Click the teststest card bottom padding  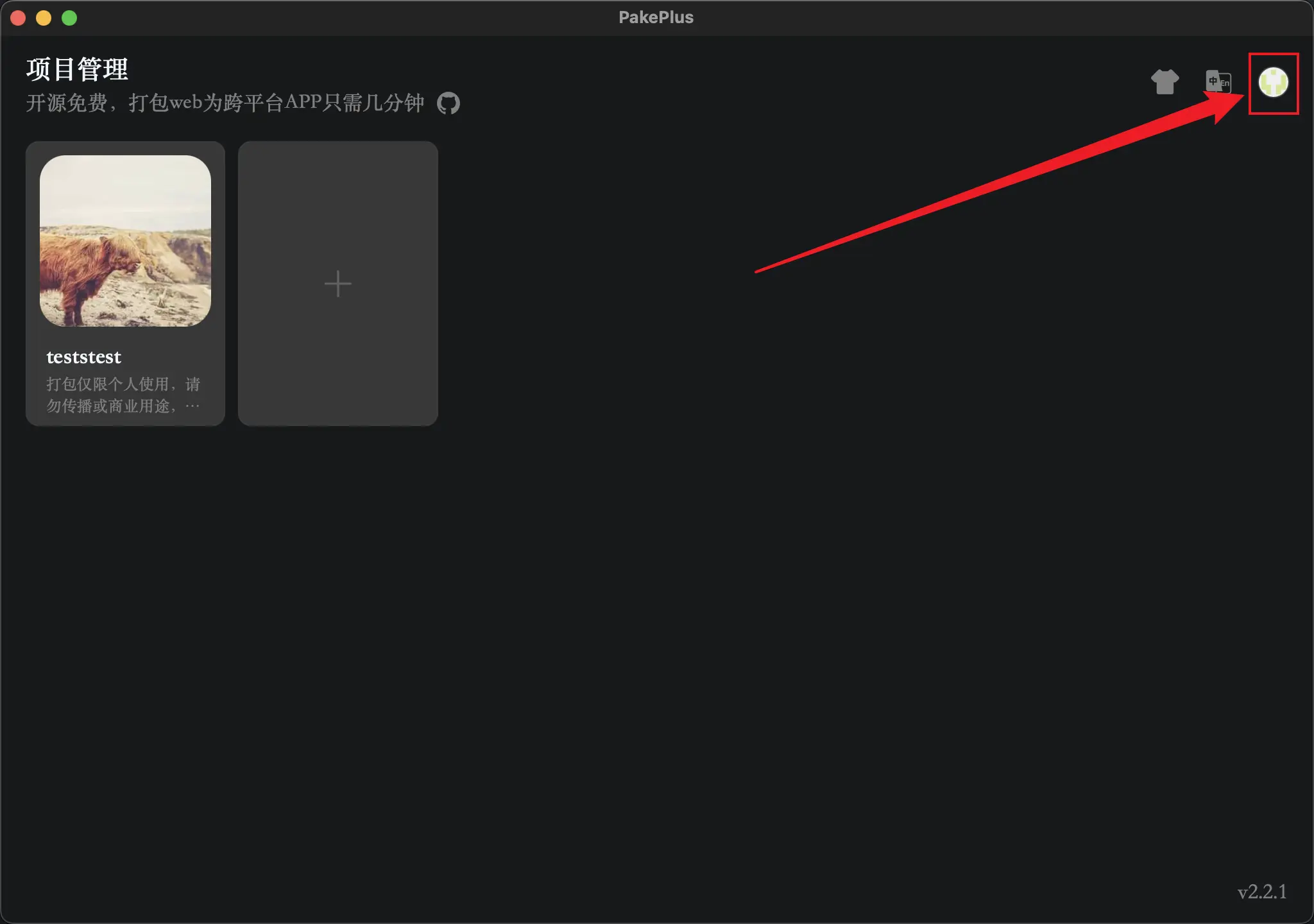125,420
